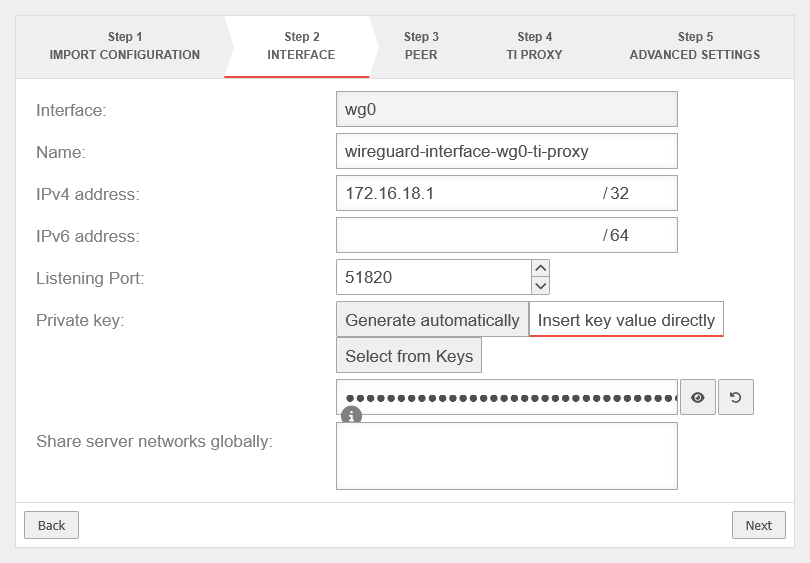Edit the IPv4 address field
This screenshot has width=810, height=563.
point(467,193)
